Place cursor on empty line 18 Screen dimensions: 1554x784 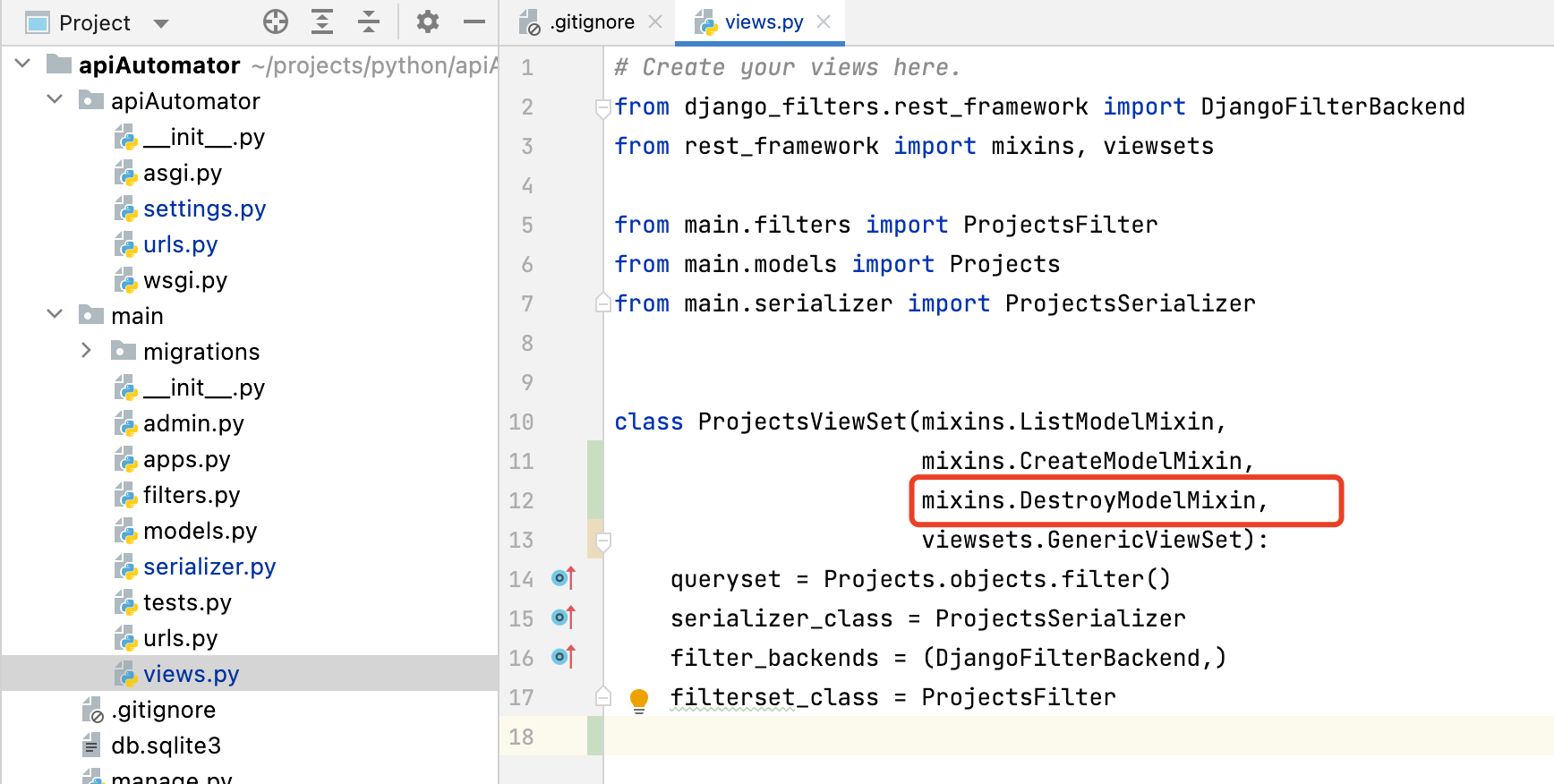click(x=1078, y=737)
